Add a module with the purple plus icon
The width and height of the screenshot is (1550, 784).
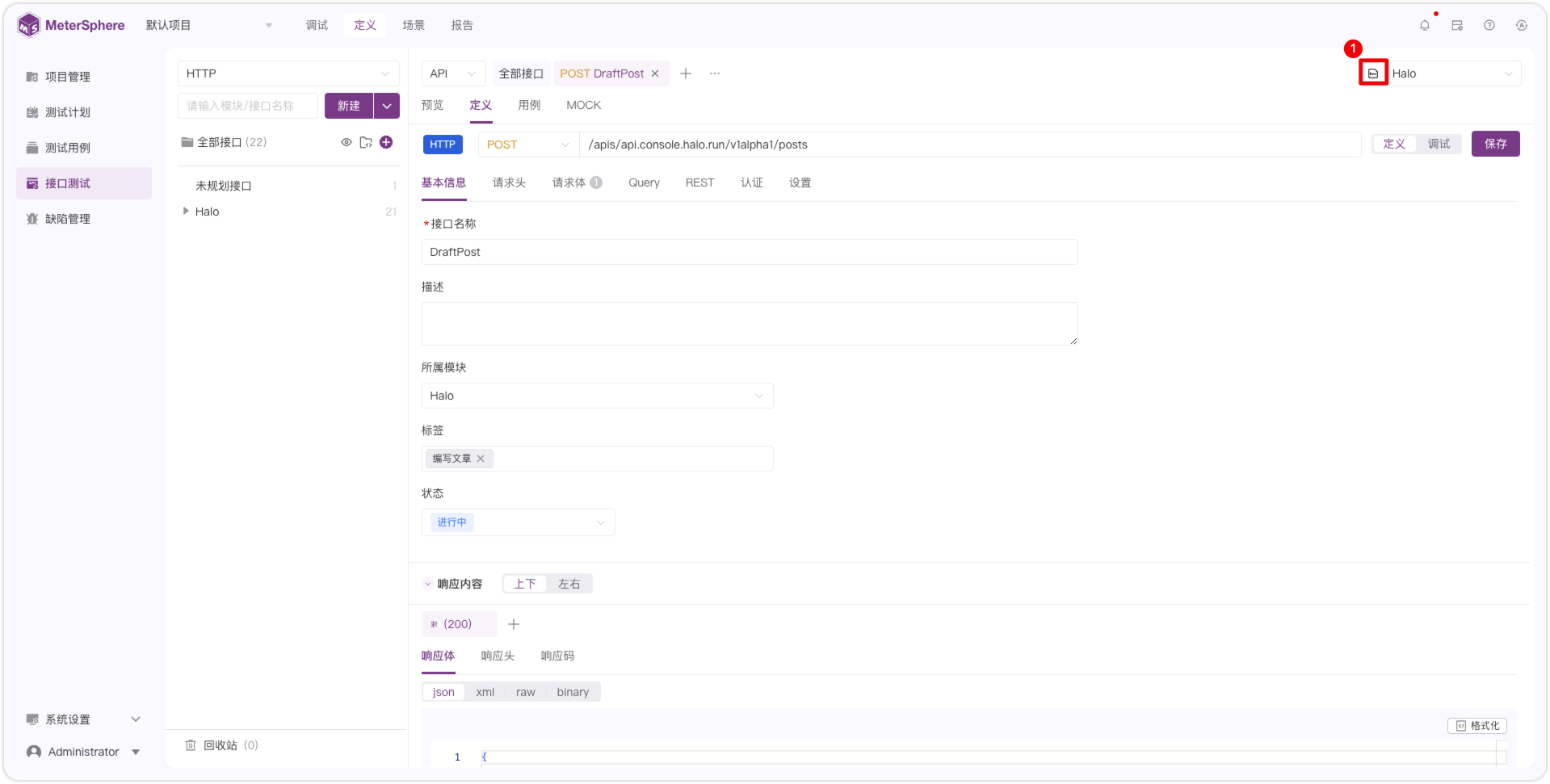click(386, 142)
